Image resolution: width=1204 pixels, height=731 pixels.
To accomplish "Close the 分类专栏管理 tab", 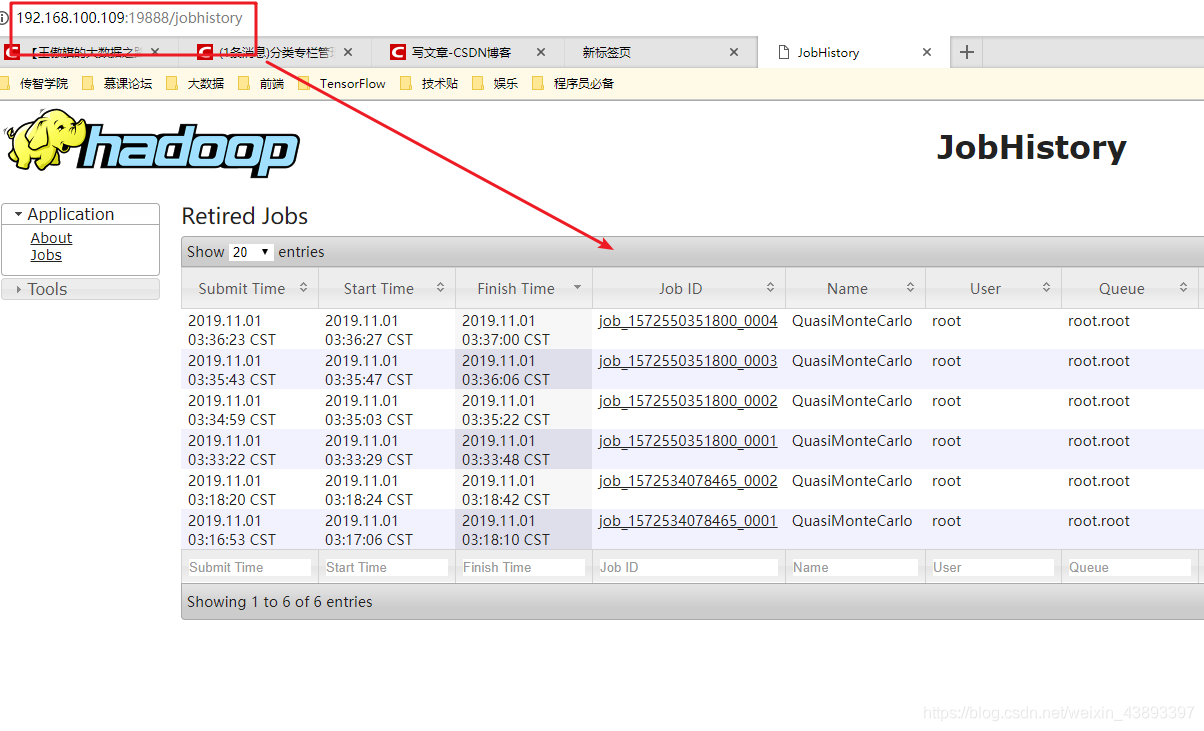I will (348, 52).
